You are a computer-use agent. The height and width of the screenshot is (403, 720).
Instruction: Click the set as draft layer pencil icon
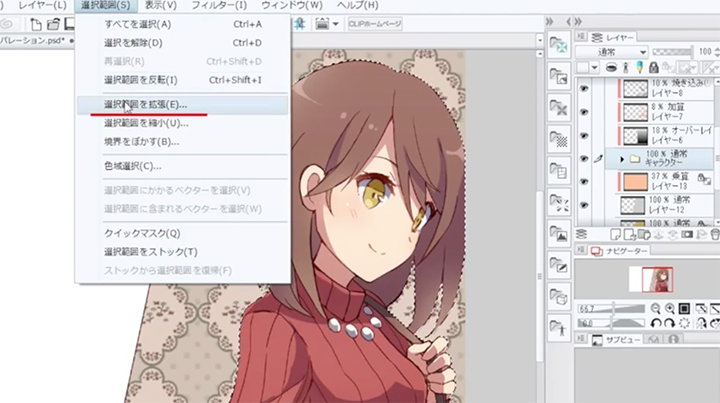[639, 68]
